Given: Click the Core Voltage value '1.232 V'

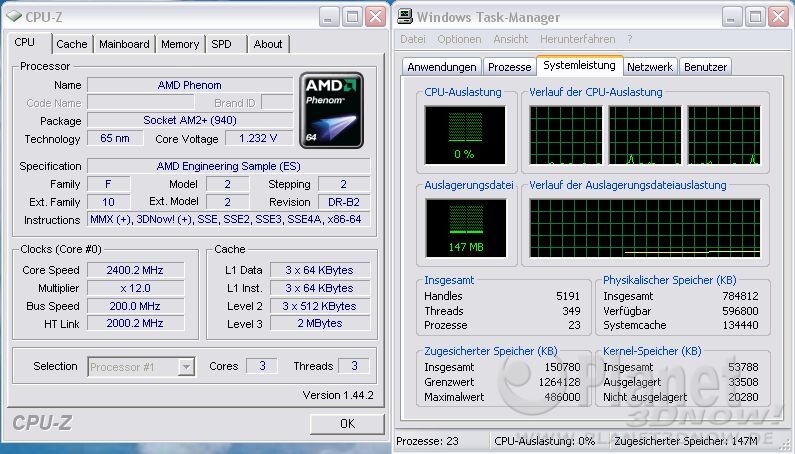Looking at the screenshot, I should [x=259, y=138].
